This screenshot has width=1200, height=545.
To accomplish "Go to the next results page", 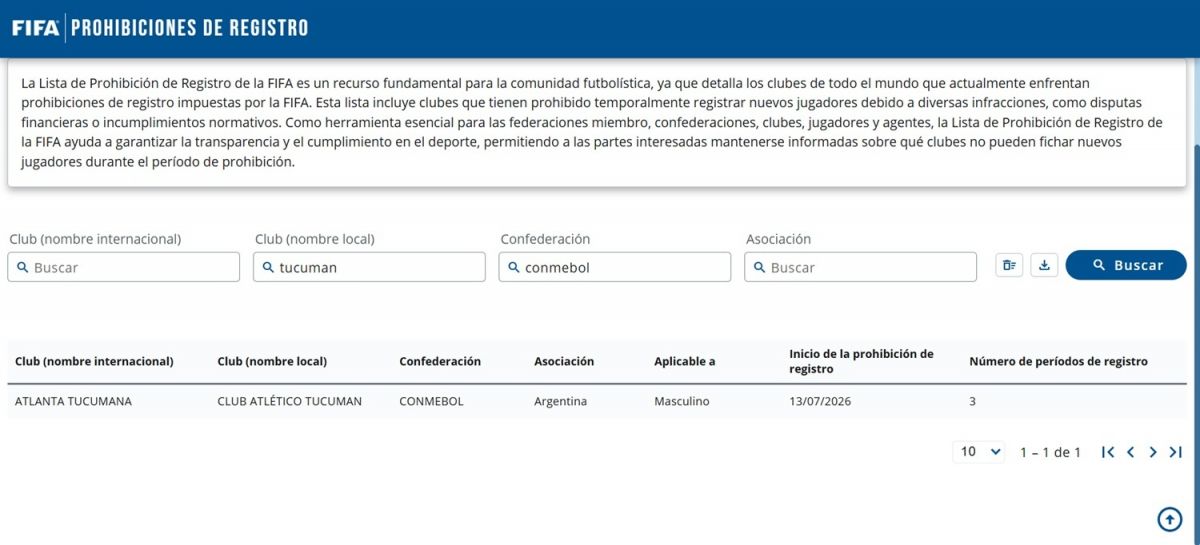I will [x=1153, y=452].
